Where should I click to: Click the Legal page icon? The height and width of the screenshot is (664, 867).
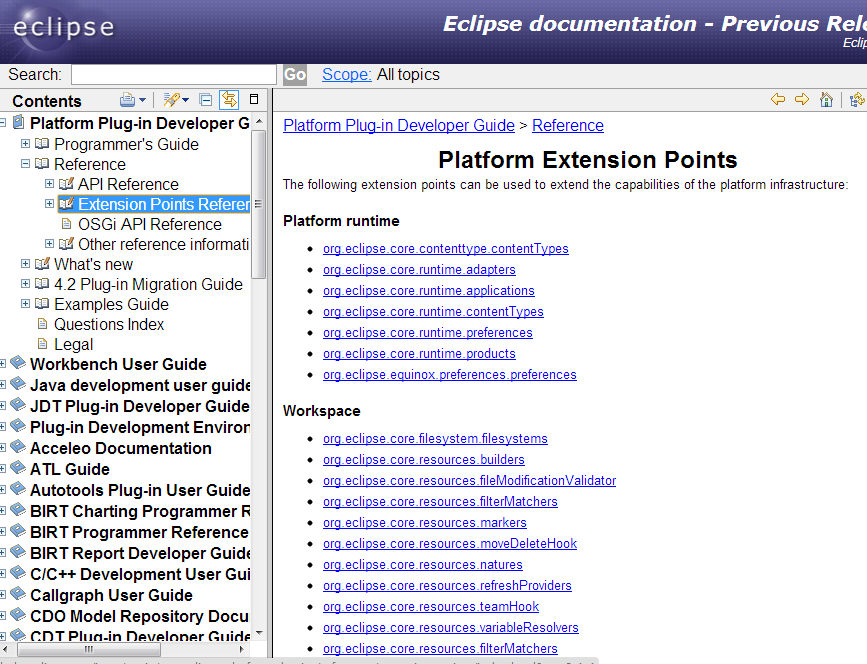pos(42,344)
